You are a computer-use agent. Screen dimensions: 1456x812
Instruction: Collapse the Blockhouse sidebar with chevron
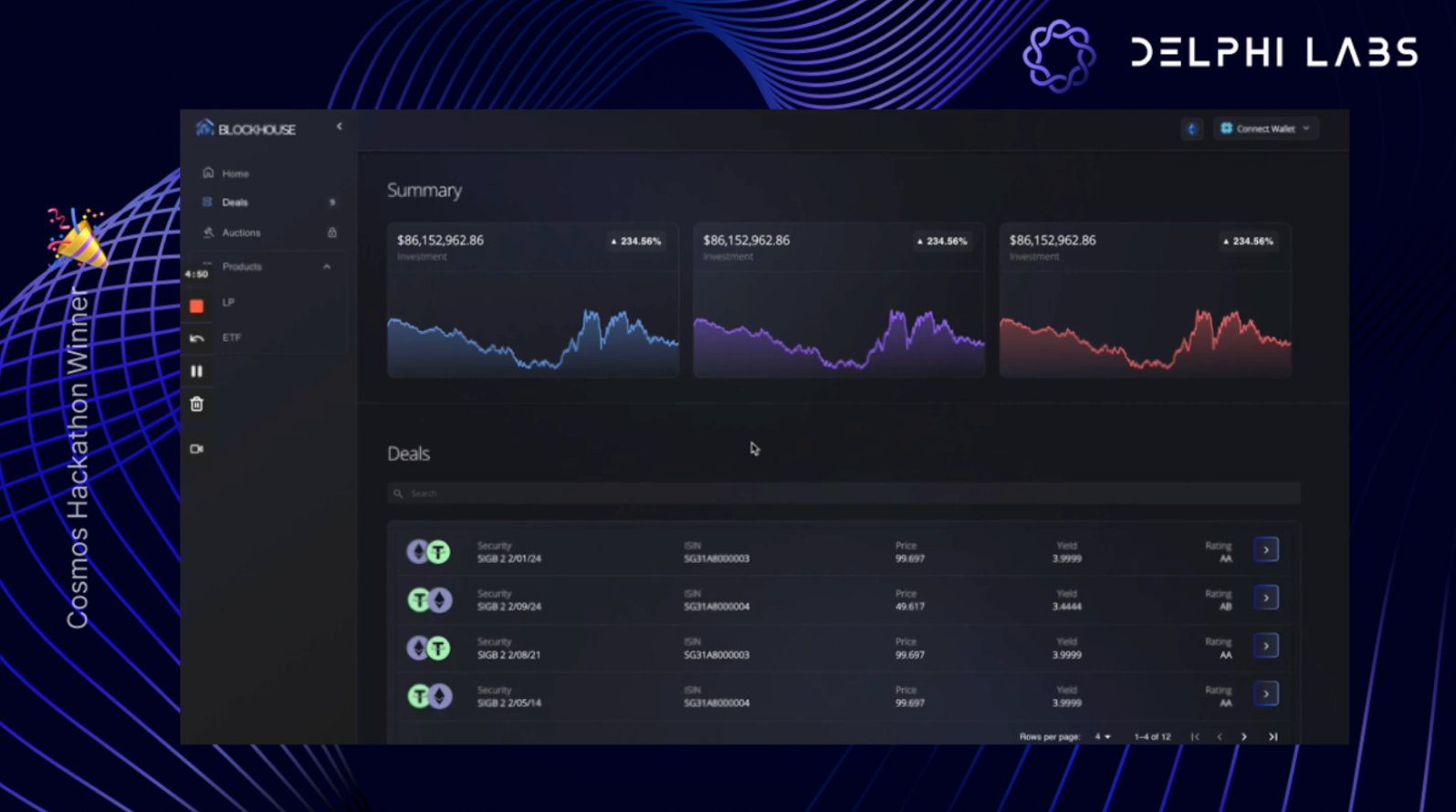[x=340, y=127]
